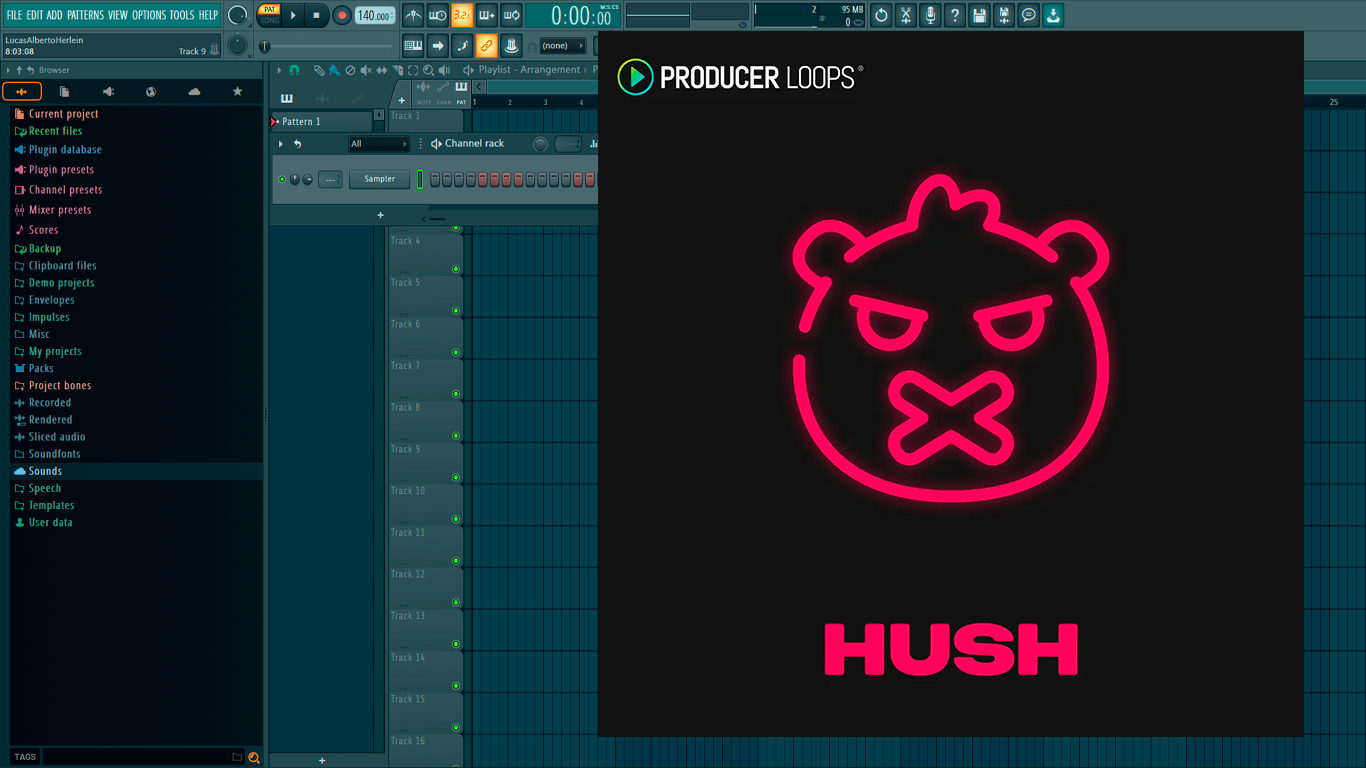Click the microphone one-click recording icon

[930, 15]
